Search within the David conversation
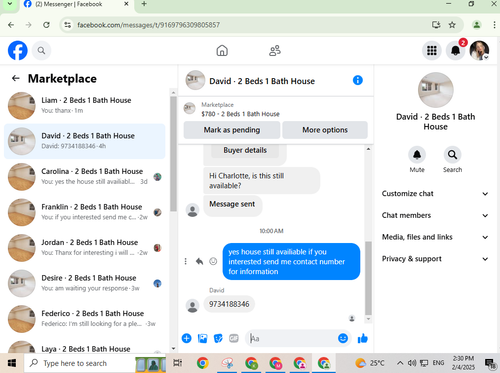The image size is (500, 373). tap(452, 155)
